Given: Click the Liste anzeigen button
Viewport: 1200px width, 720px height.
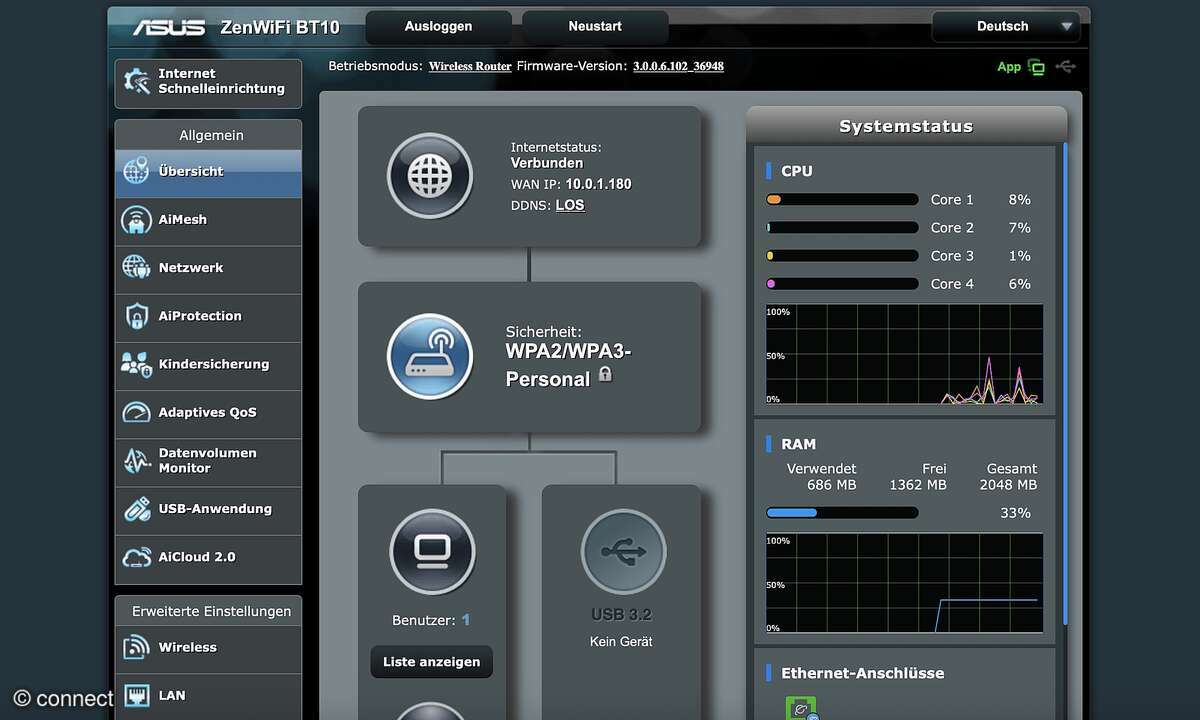Looking at the screenshot, I should [x=431, y=662].
